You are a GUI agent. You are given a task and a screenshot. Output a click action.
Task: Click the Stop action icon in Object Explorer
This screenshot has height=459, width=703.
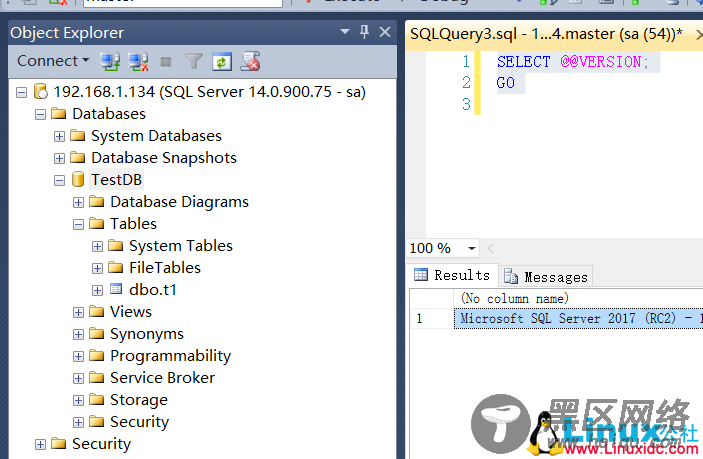pyautogui.click(x=166, y=62)
